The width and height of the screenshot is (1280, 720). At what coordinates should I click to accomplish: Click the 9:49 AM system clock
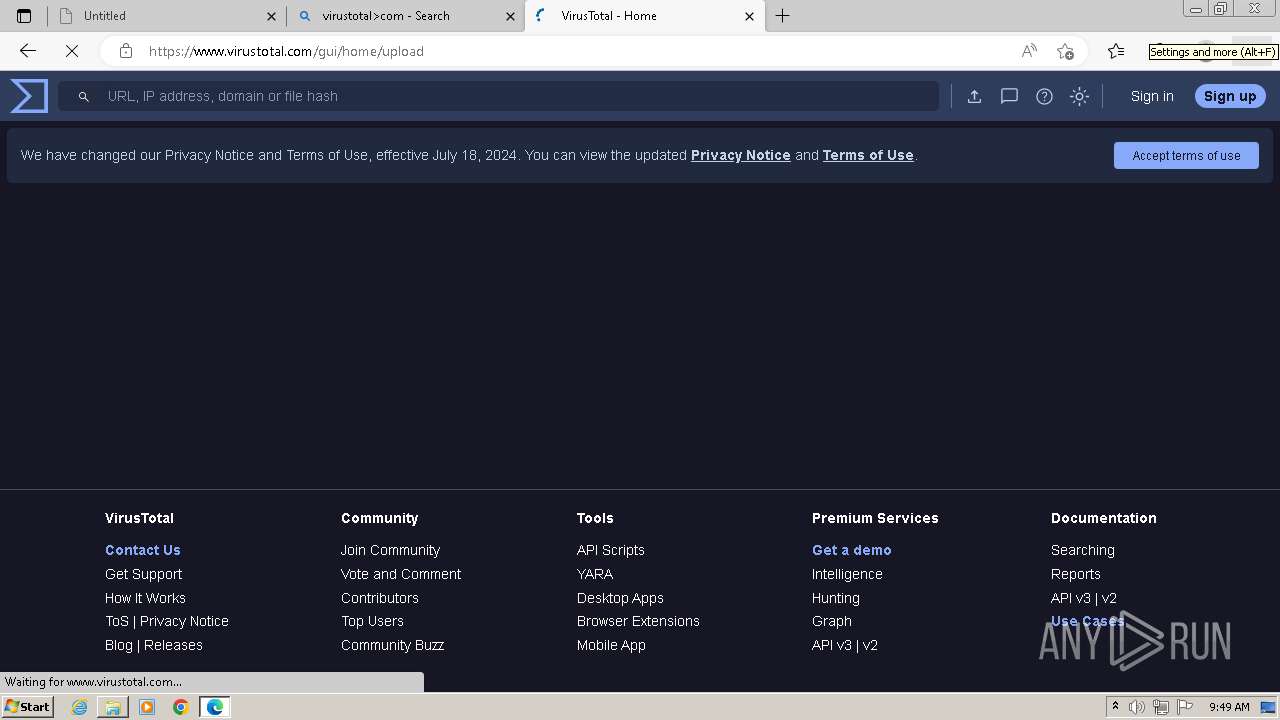click(x=1229, y=707)
